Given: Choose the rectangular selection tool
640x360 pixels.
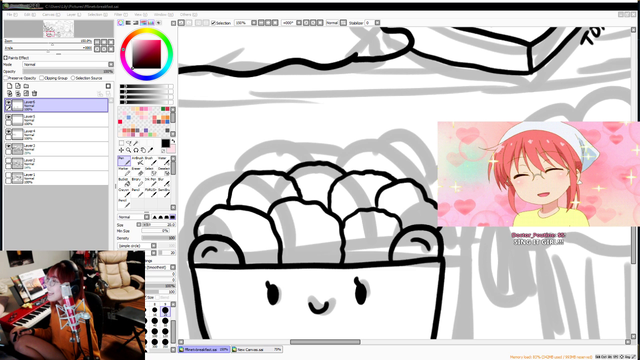Looking at the screenshot, I should coord(122,143).
